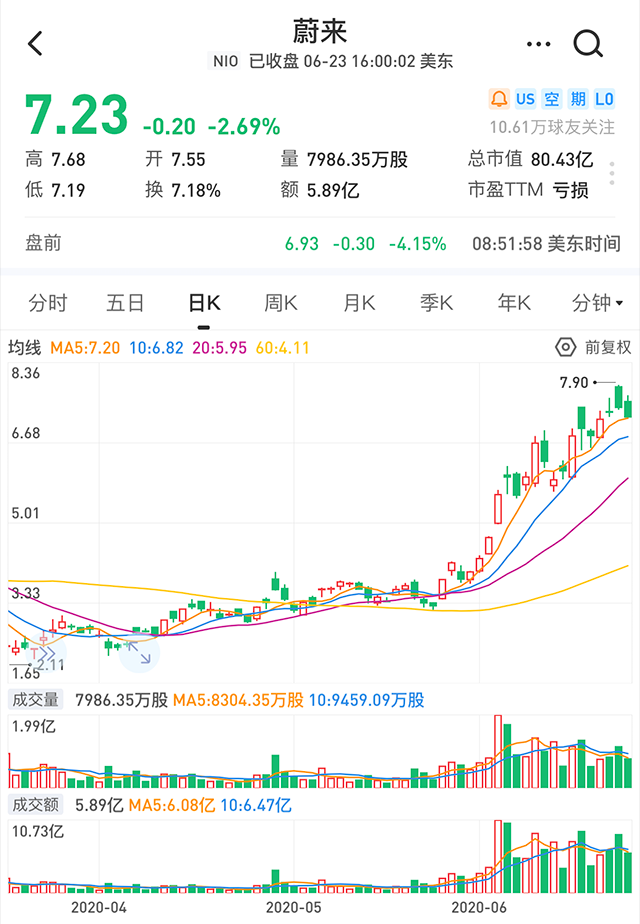This screenshot has width=640, height=924.
Task: Tap the orange price alert bell icon
Action: (x=499, y=99)
